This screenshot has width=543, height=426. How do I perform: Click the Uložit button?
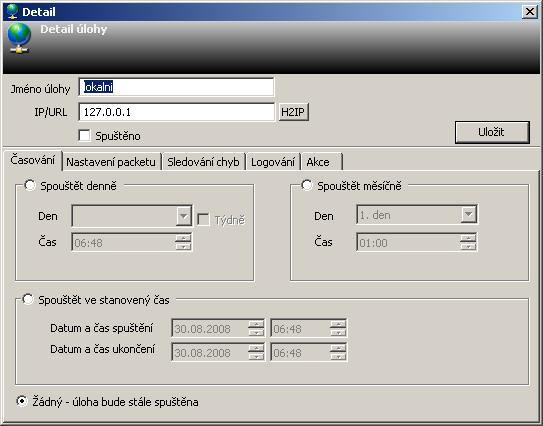(x=492, y=132)
